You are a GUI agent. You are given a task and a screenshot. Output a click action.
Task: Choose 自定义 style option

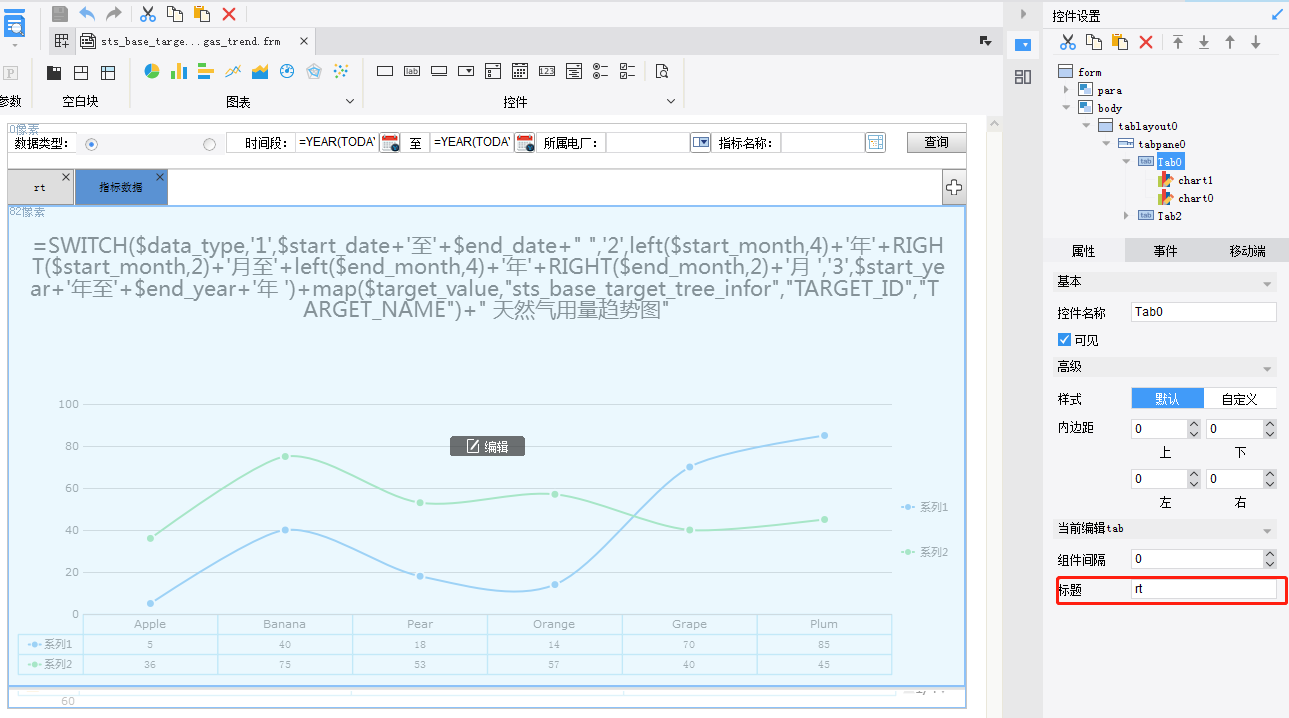(x=1240, y=399)
